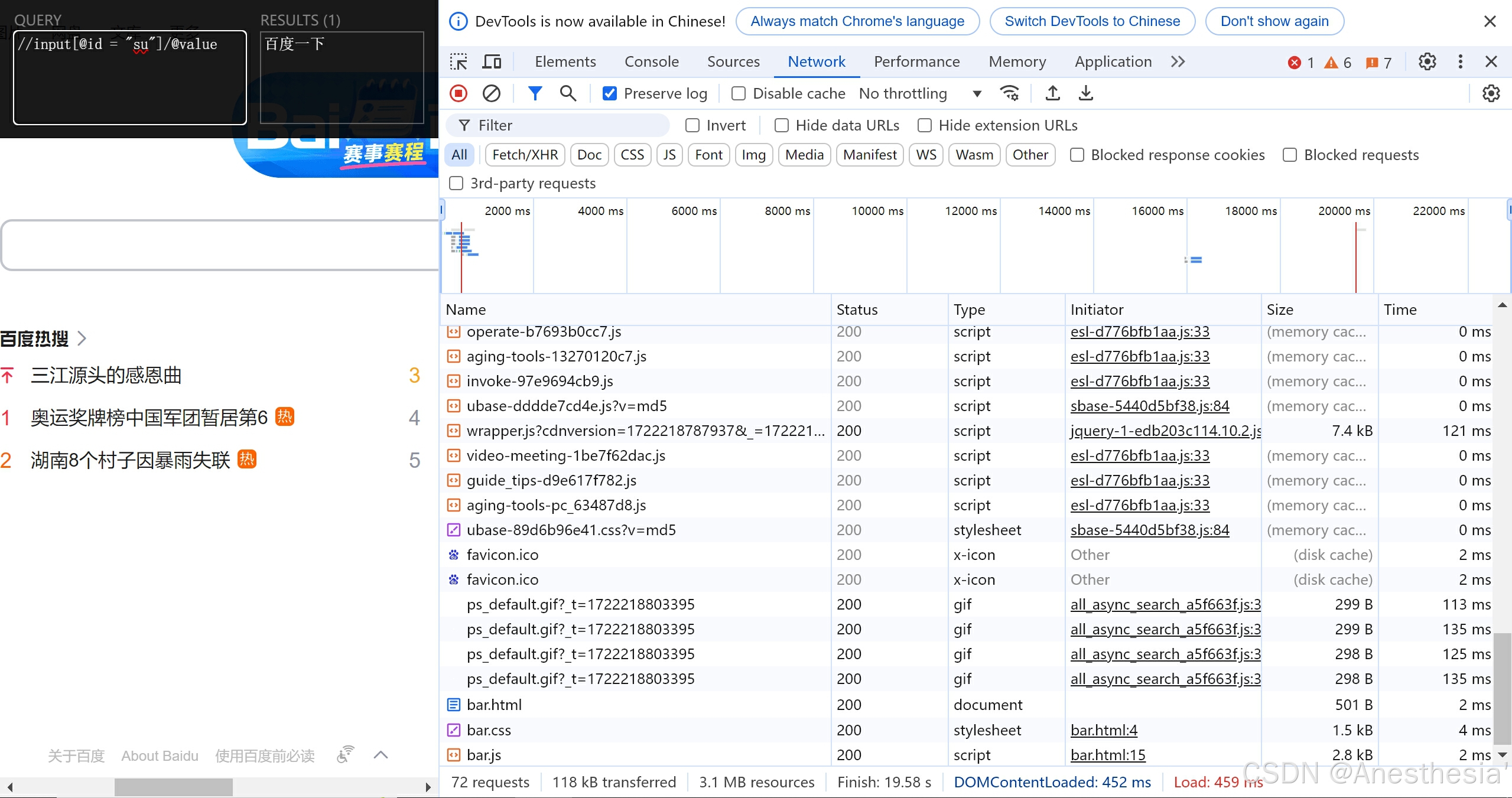Click the vertical scrollbar thumb in request list
This screenshot has width=1512, height=798.
tap(1502, 688)
